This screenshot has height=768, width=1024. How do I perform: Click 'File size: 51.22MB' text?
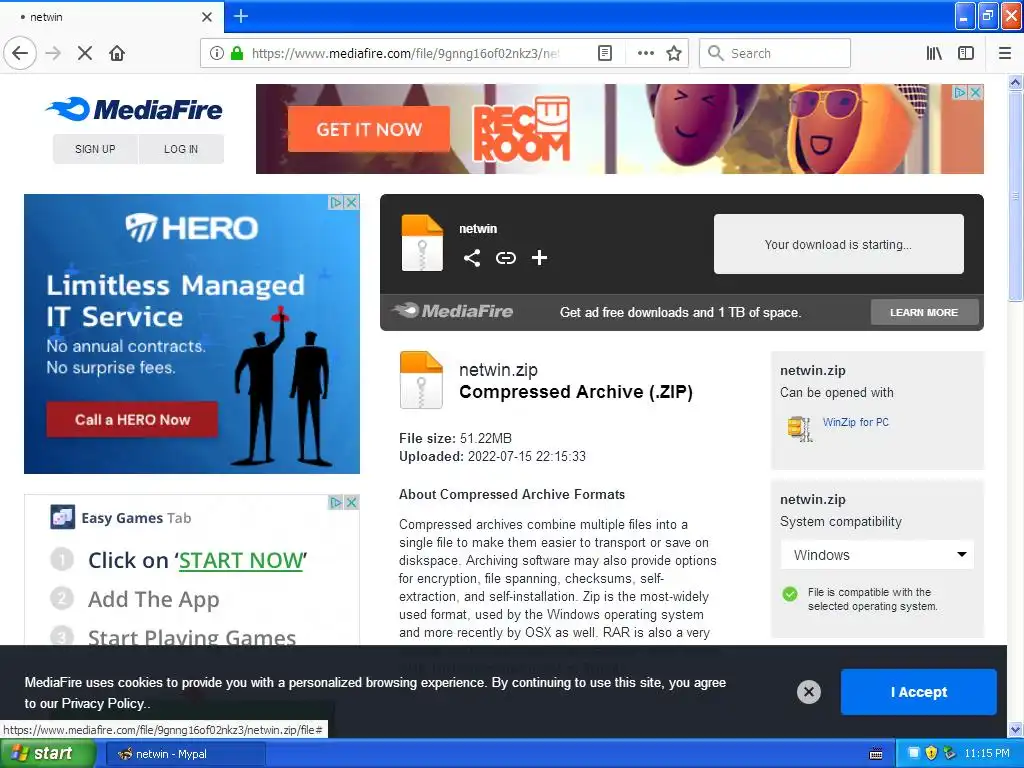455,438
